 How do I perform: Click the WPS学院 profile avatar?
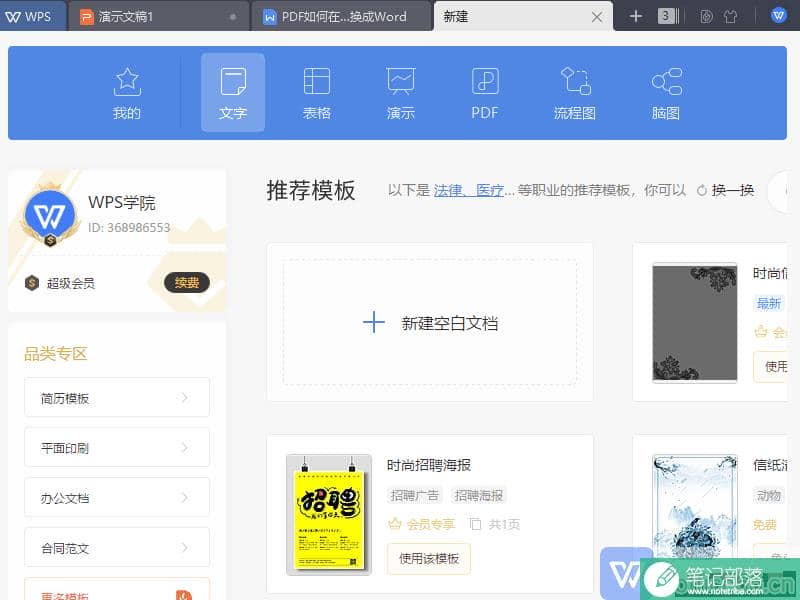click(49, 217)
